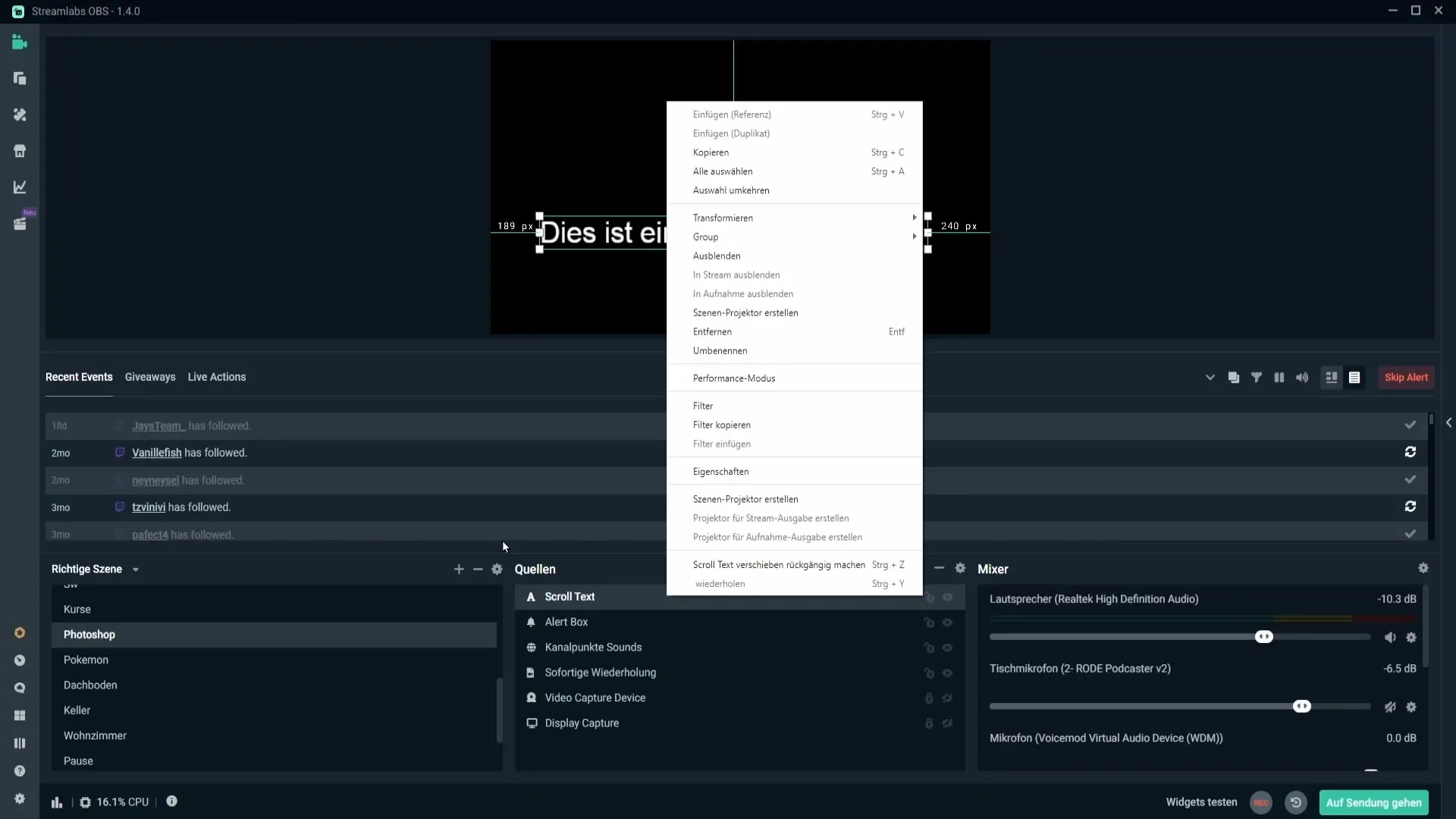Toggle visibility for Scroll Text source

pyautogui.click(x=948, y=596)
